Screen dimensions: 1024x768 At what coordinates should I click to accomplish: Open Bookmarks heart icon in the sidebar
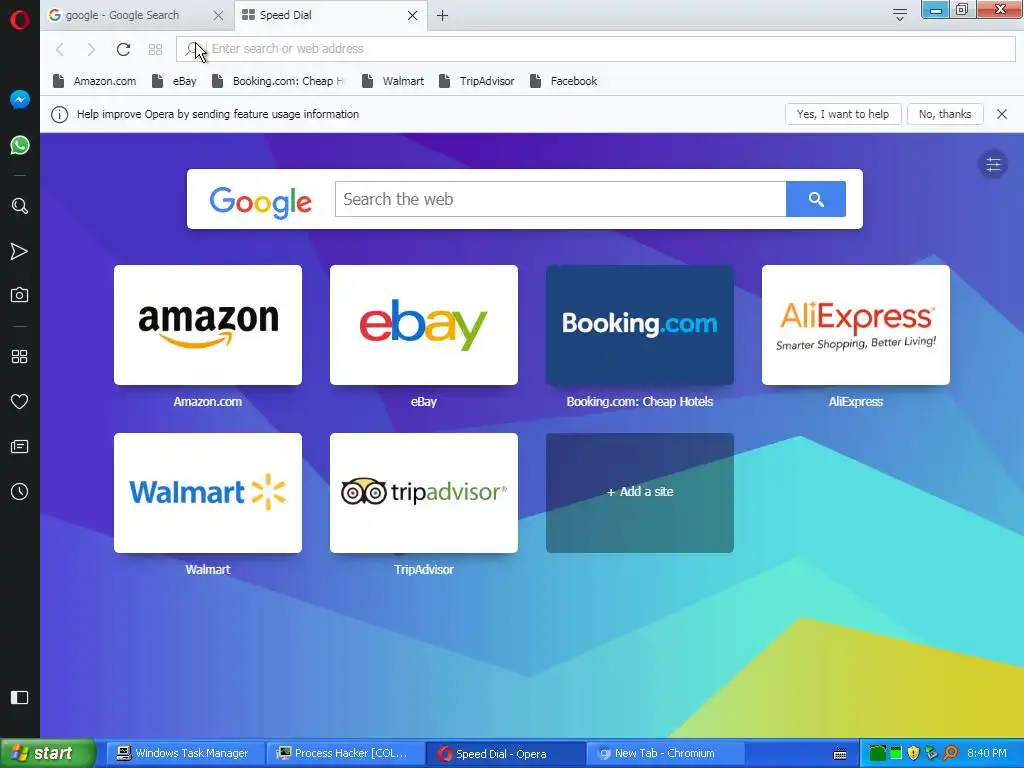(20, 402)
